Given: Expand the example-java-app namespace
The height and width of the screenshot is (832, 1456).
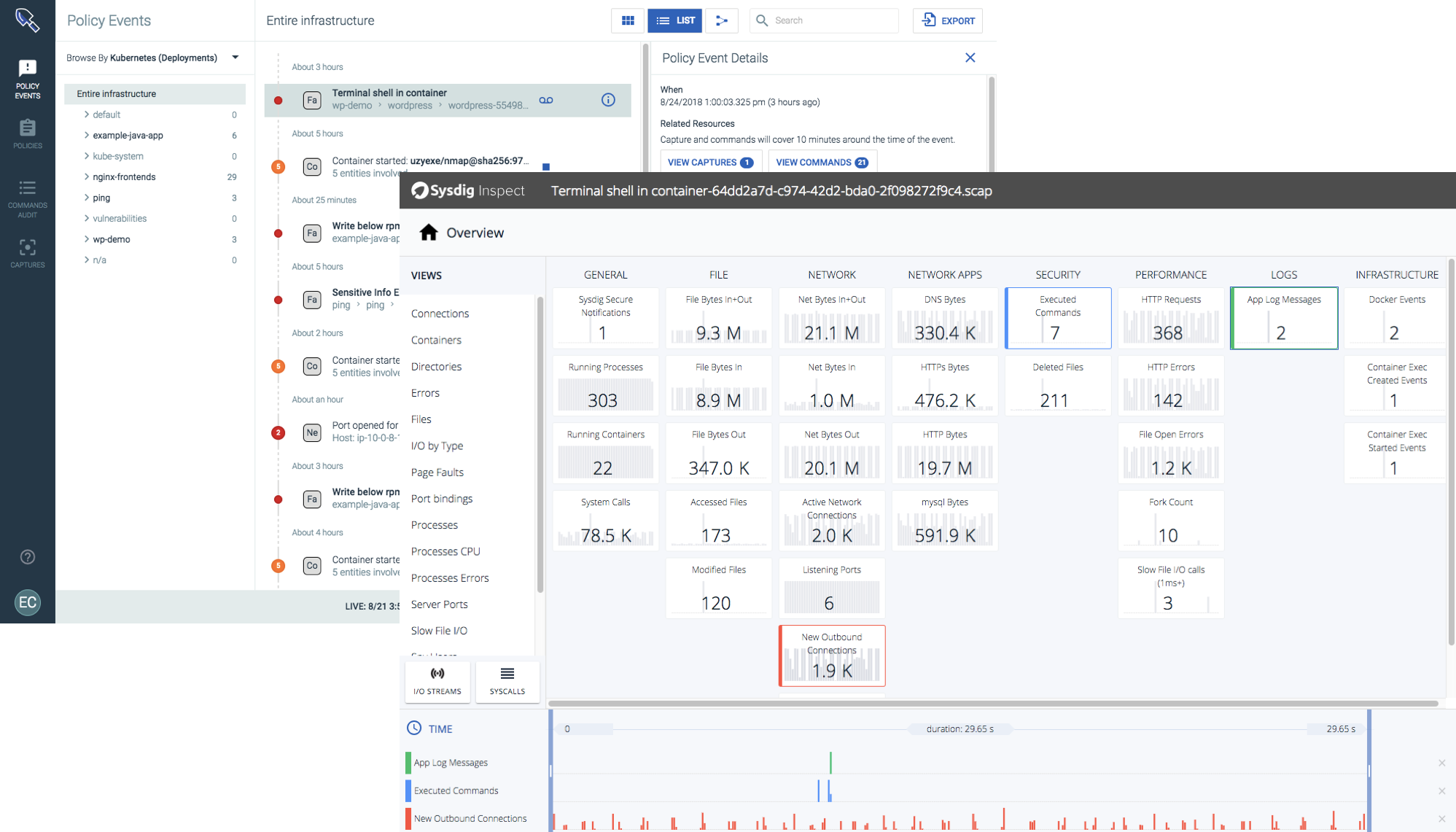Looking at the screenshot, I should pyautogui.click(x=86, y=135).
